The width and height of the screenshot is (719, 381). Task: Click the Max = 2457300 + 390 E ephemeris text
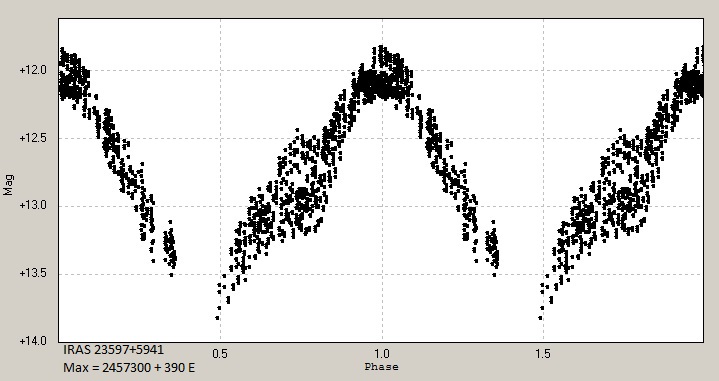(x=129, y=367)
